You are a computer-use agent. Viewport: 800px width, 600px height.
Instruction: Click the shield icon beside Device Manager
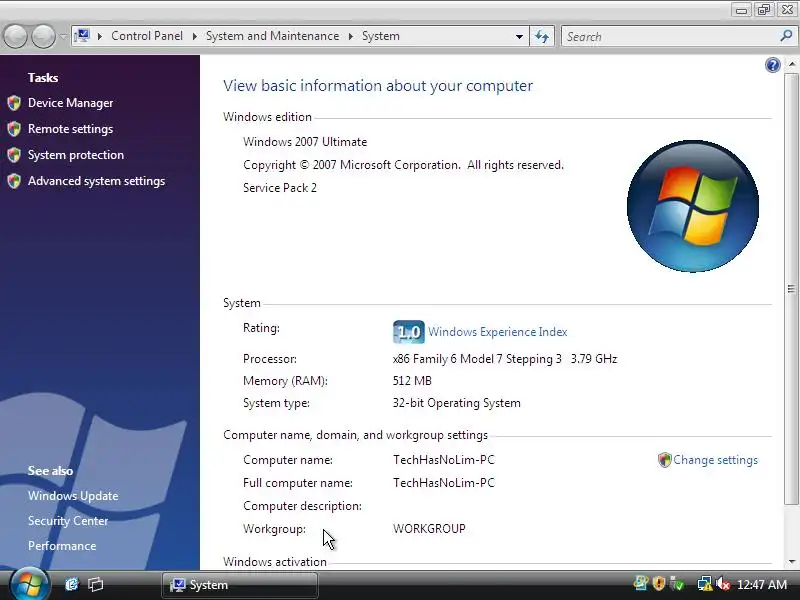[14, 103]
